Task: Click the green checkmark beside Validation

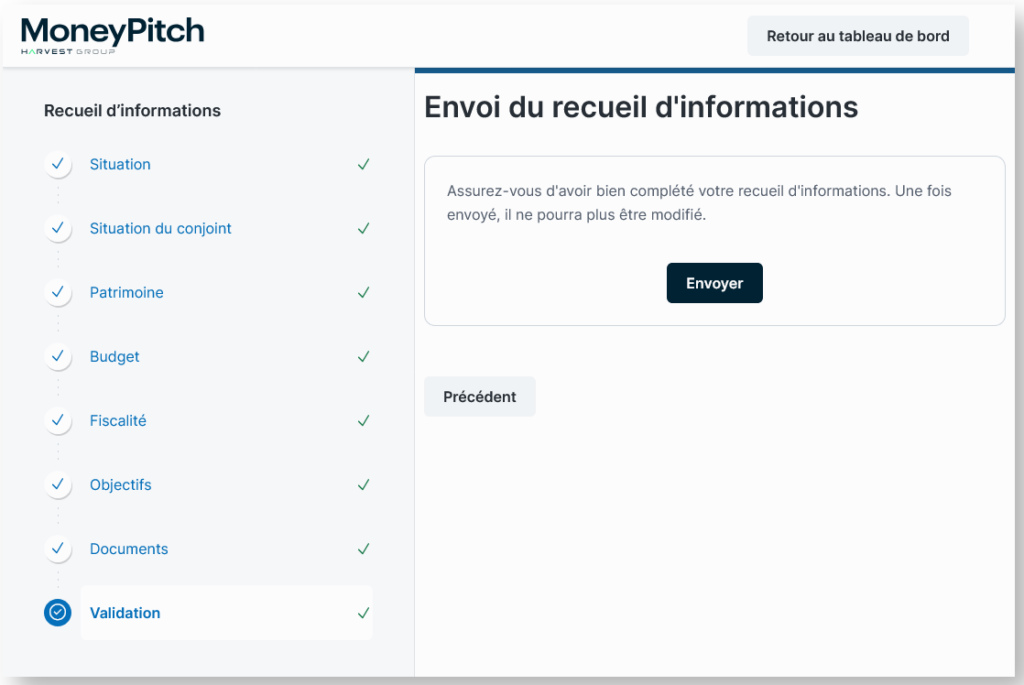Action: tap(364, 613)
